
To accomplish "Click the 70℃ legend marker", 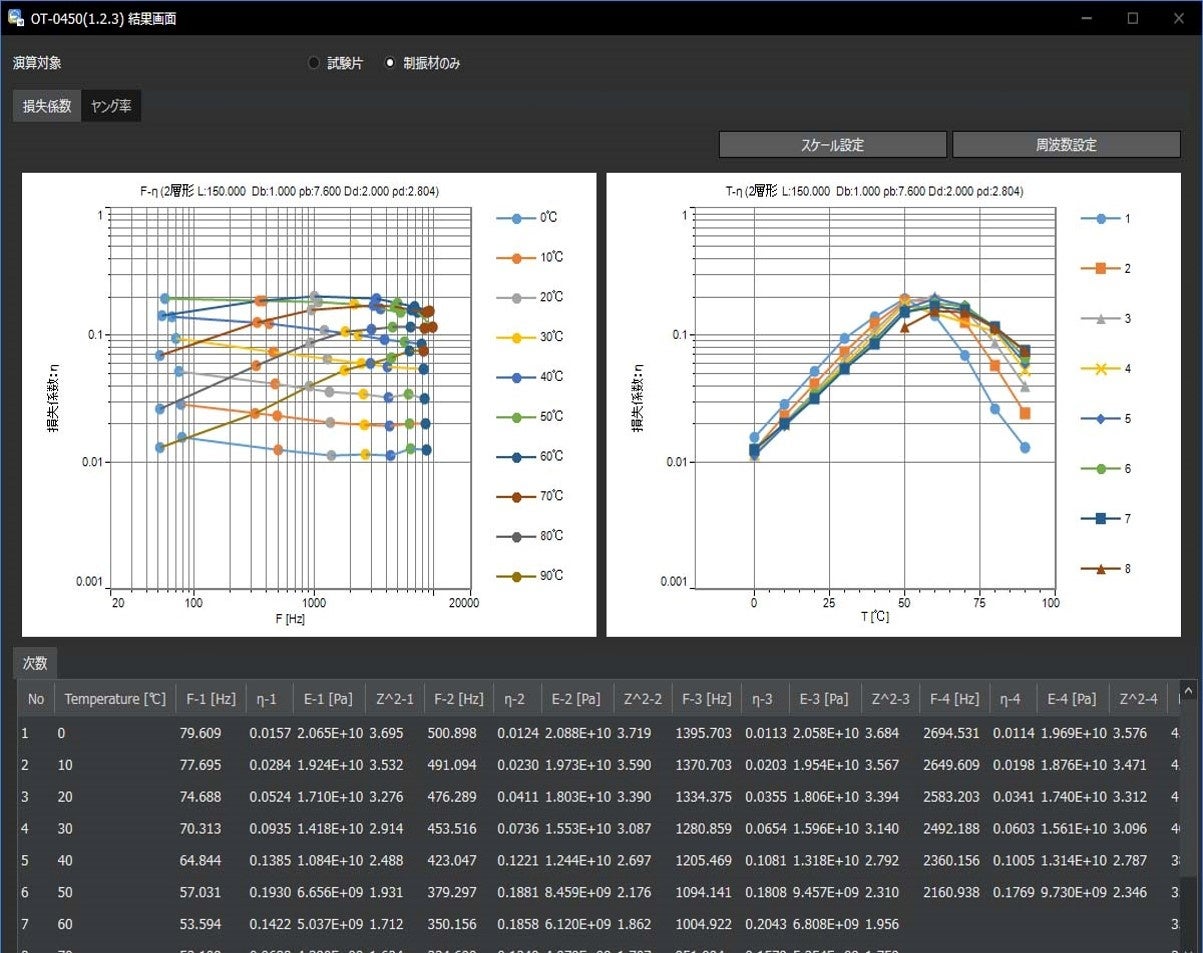I will click(x=516, y=496).
